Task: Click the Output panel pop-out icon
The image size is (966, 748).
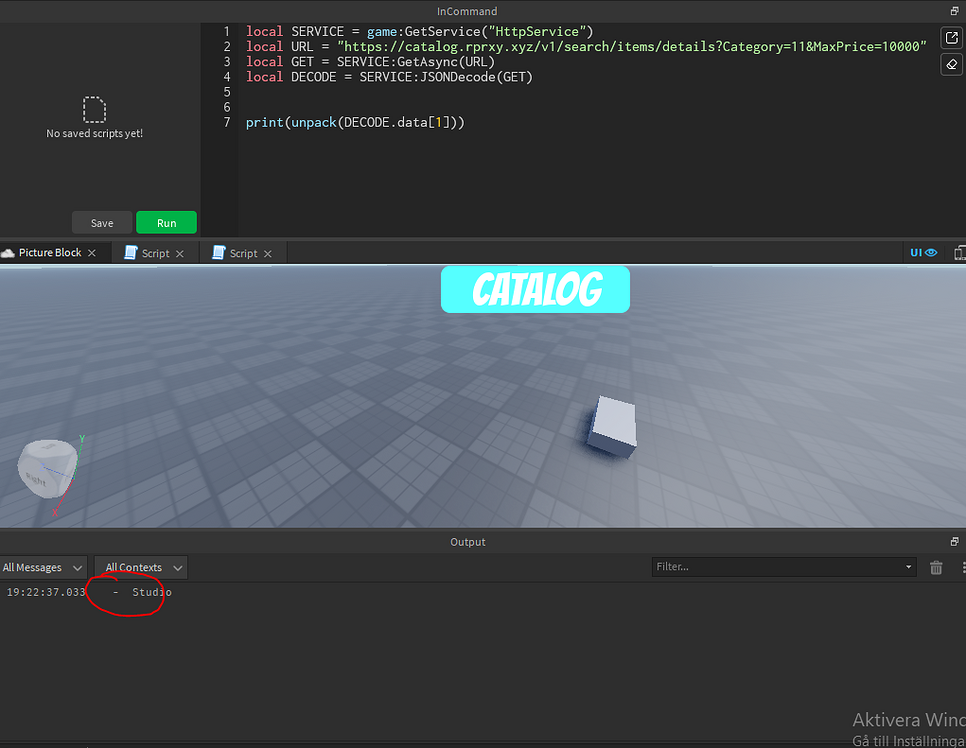Action: tap(954, 541)
